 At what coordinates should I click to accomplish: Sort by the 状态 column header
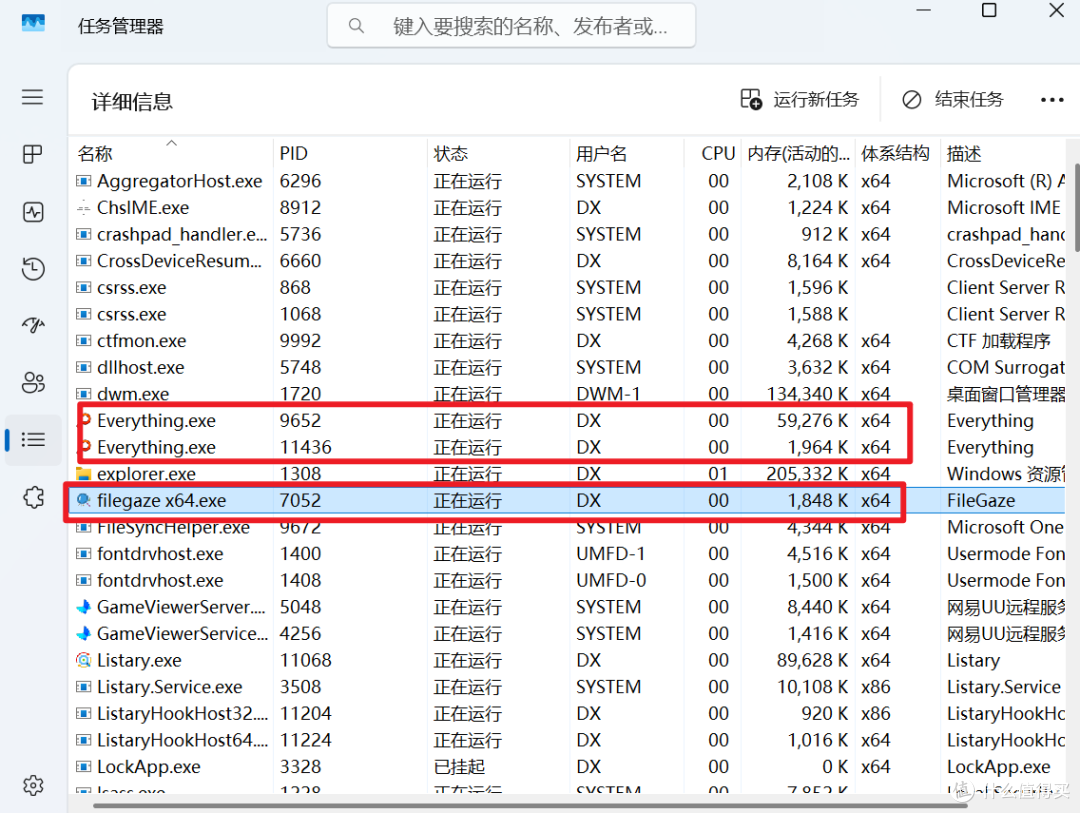pos(498,153)
